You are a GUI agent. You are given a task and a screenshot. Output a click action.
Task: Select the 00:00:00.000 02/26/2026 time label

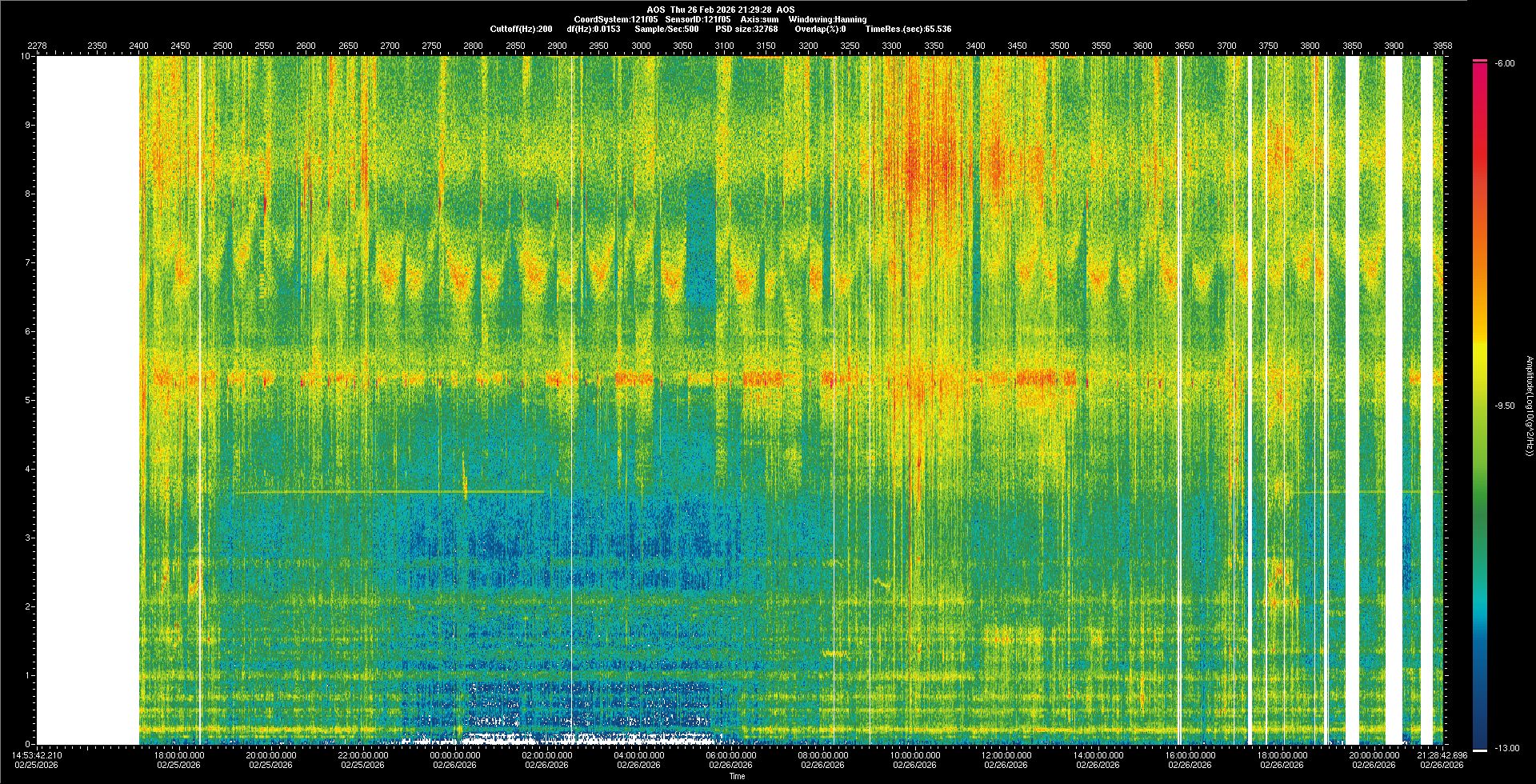(x=455, y=760)
